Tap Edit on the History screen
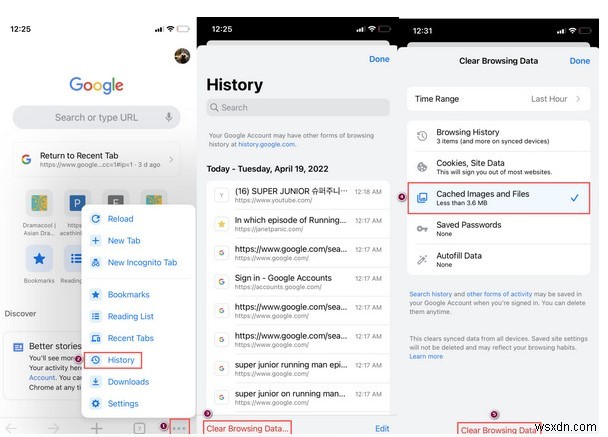 [382, 428]
